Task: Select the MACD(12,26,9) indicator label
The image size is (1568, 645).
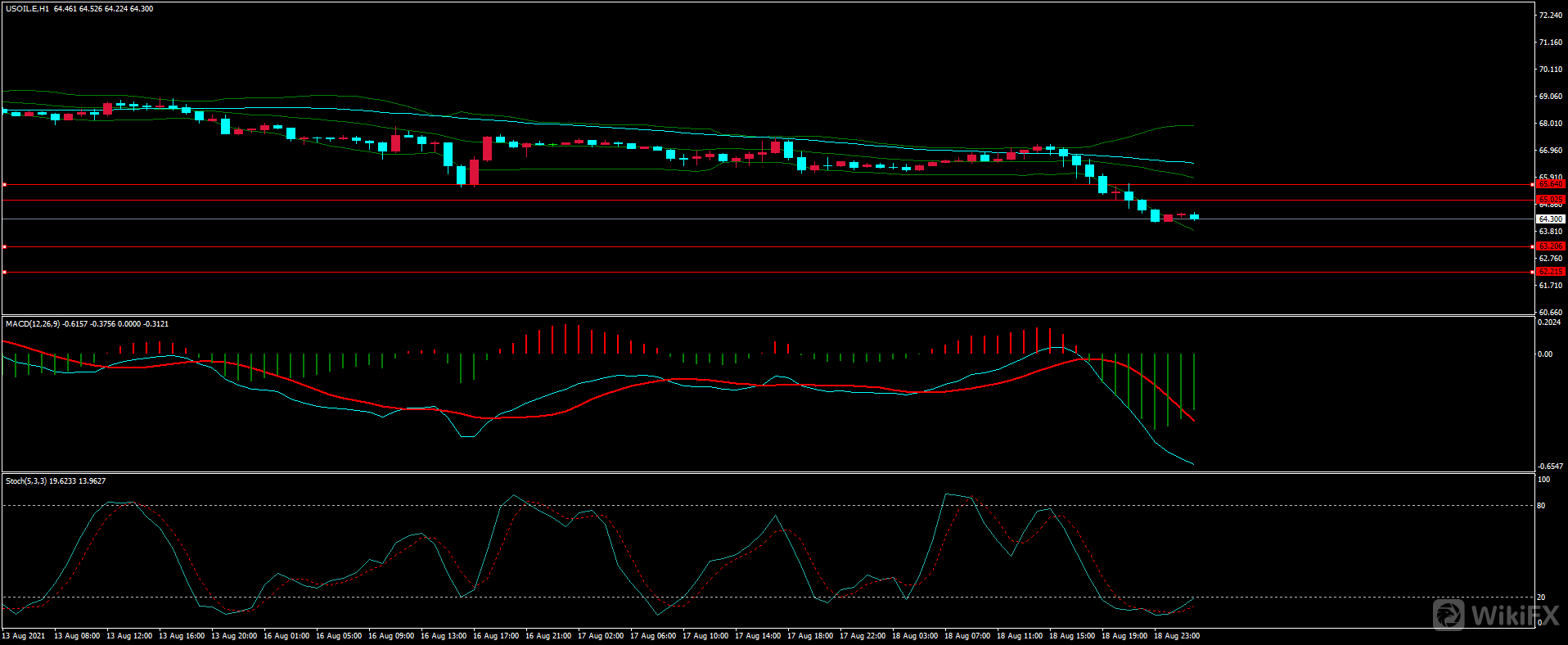Action: [x=32, y=324]
